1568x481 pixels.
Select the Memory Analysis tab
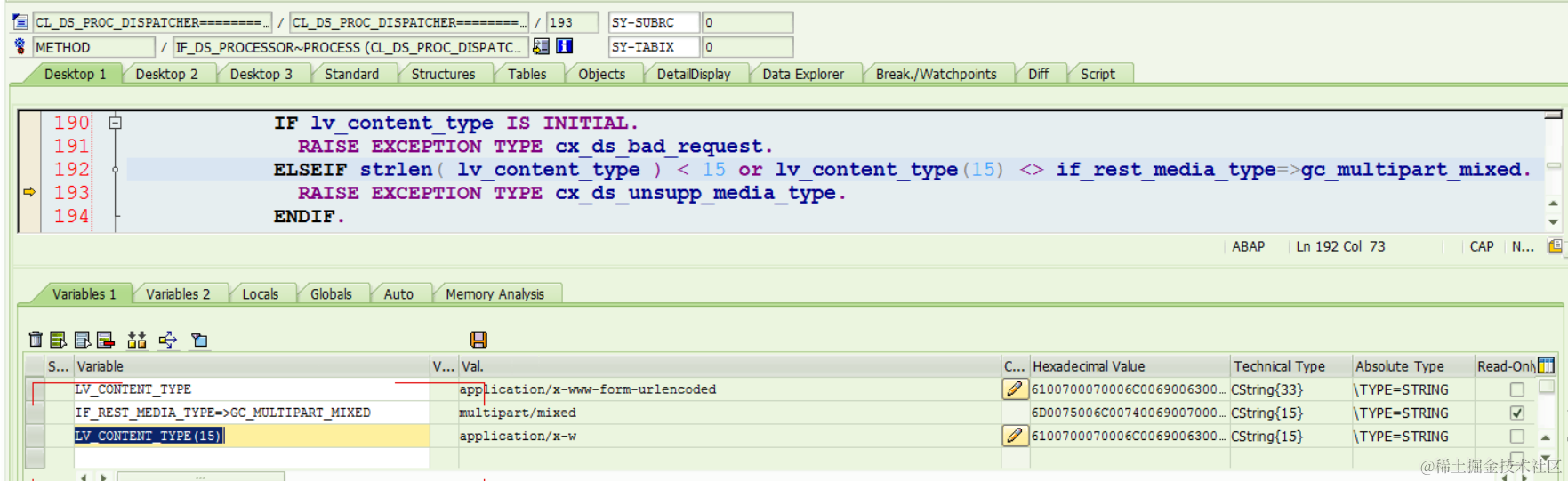tap(495, 293)
